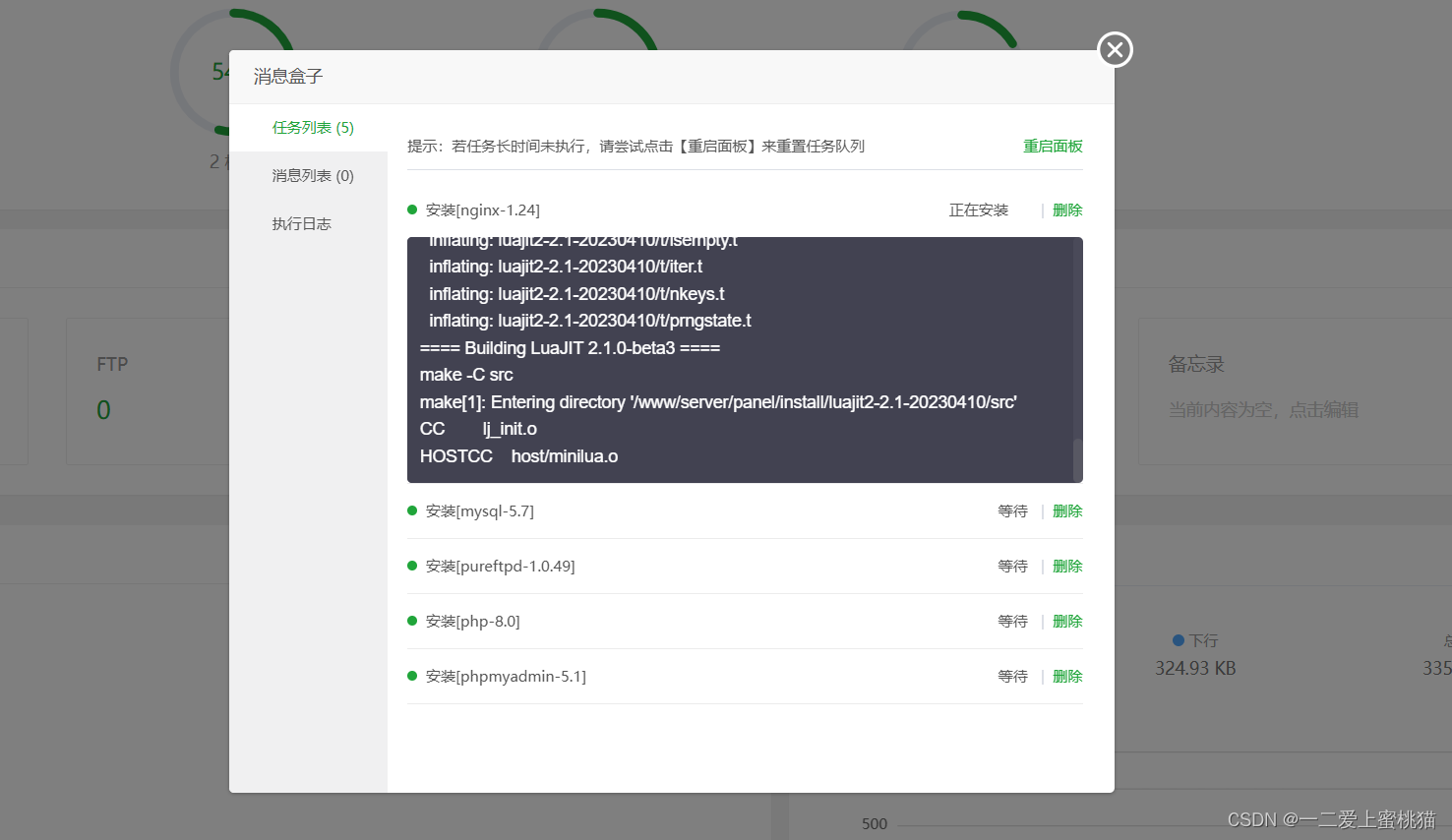Click the 正在安装 status of nginx
The image size is (1452, 840).
coord(979,210)
